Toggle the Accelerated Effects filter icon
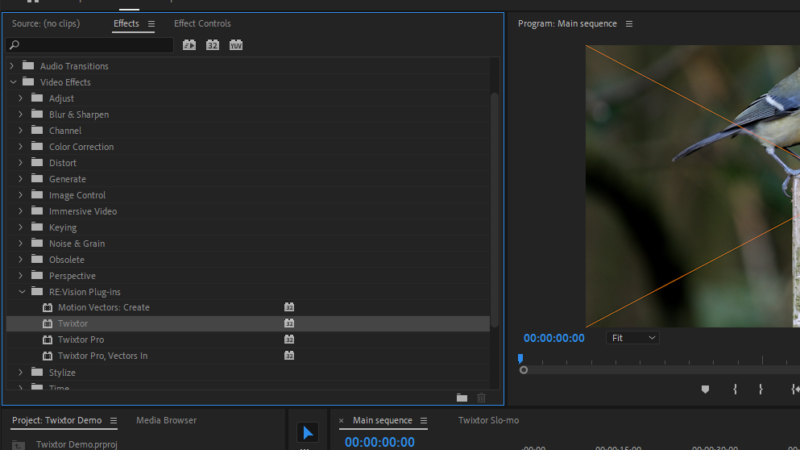800x450 pixels. tap(189, 45)
